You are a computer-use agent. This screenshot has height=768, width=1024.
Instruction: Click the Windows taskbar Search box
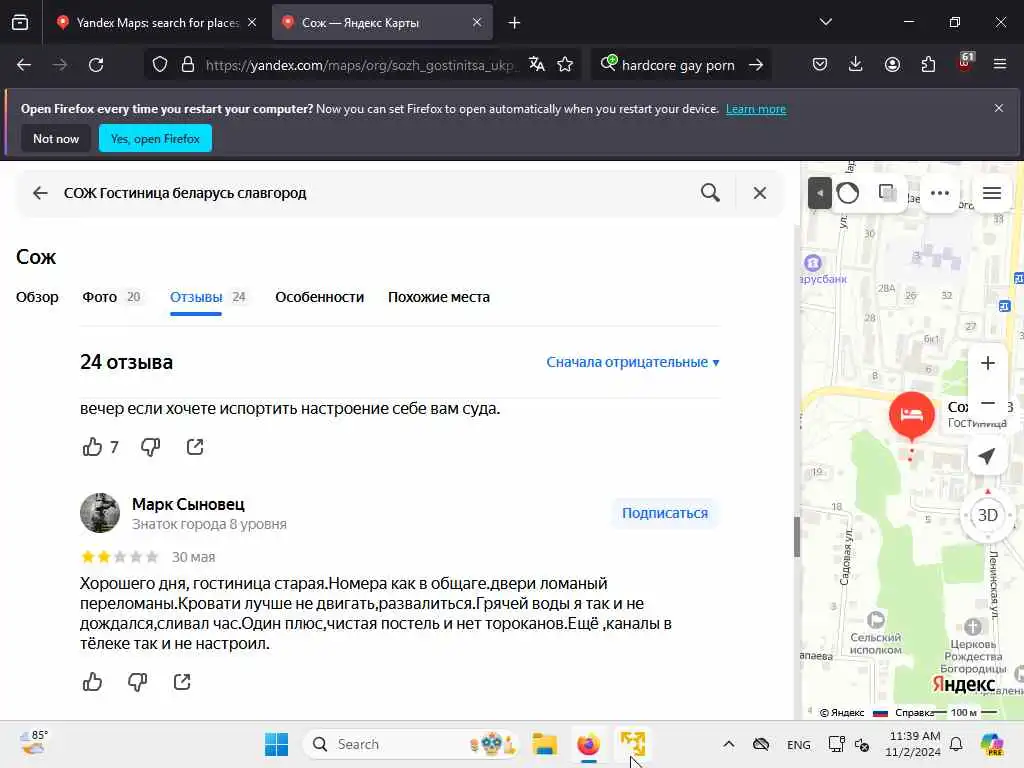click(x=411, y=744)
